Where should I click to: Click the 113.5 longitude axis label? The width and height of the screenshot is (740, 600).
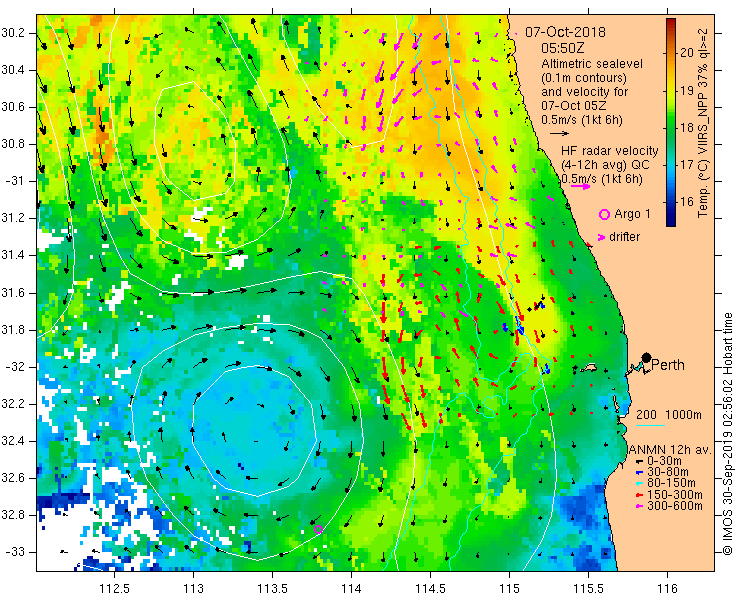(272, 588)
